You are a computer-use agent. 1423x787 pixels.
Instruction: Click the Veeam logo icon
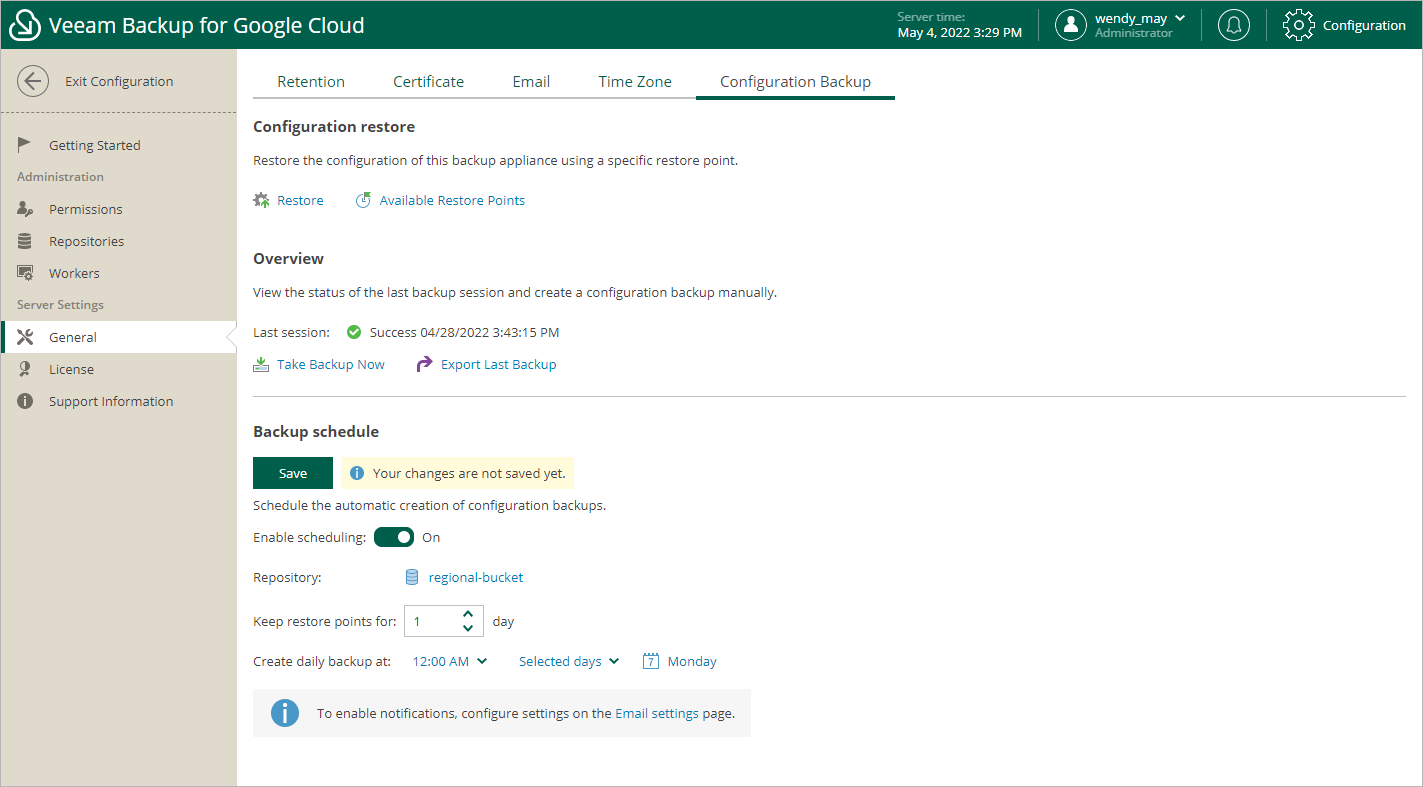25,25
